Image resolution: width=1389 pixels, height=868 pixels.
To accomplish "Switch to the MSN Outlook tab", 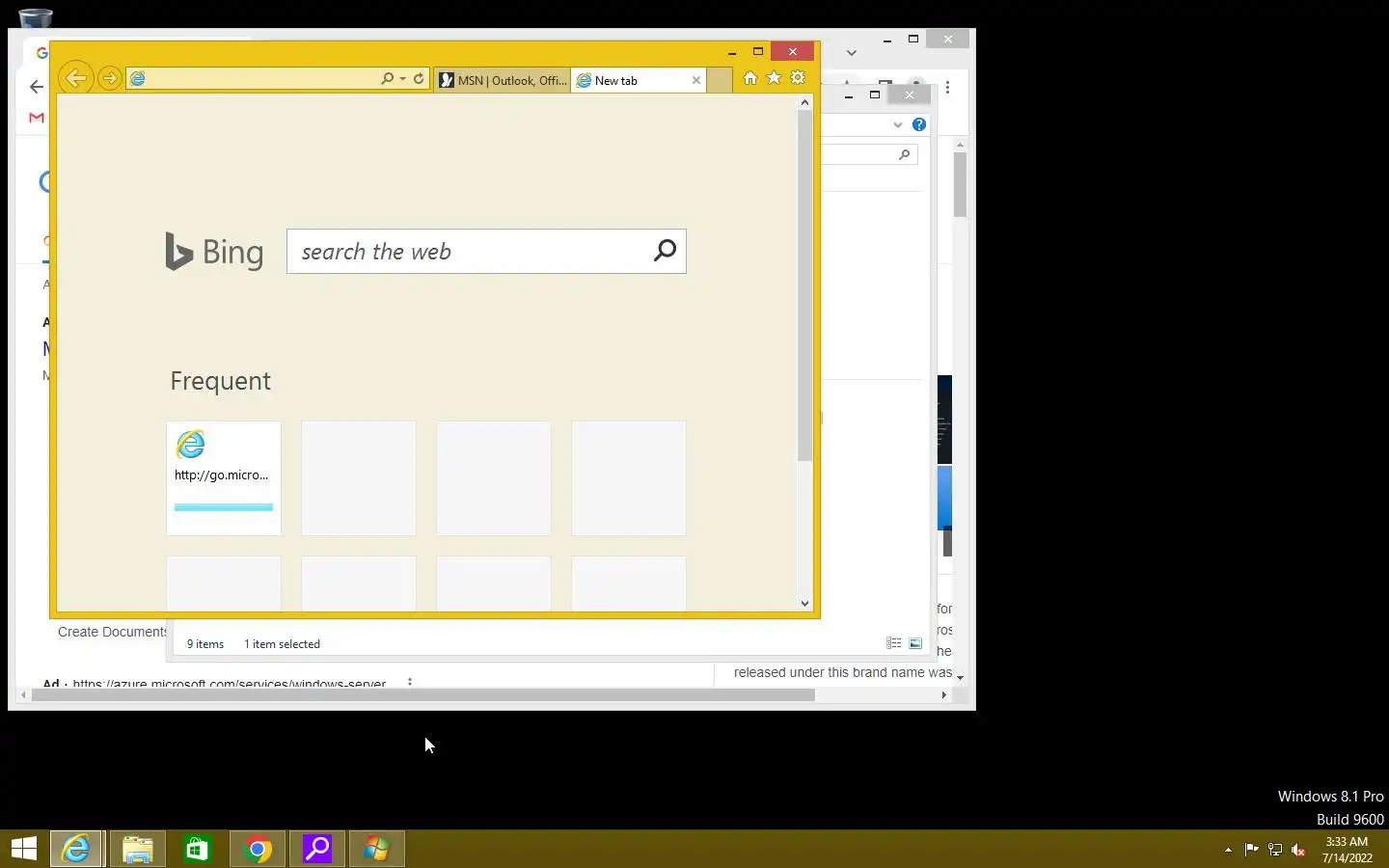I will click(503, 80).
